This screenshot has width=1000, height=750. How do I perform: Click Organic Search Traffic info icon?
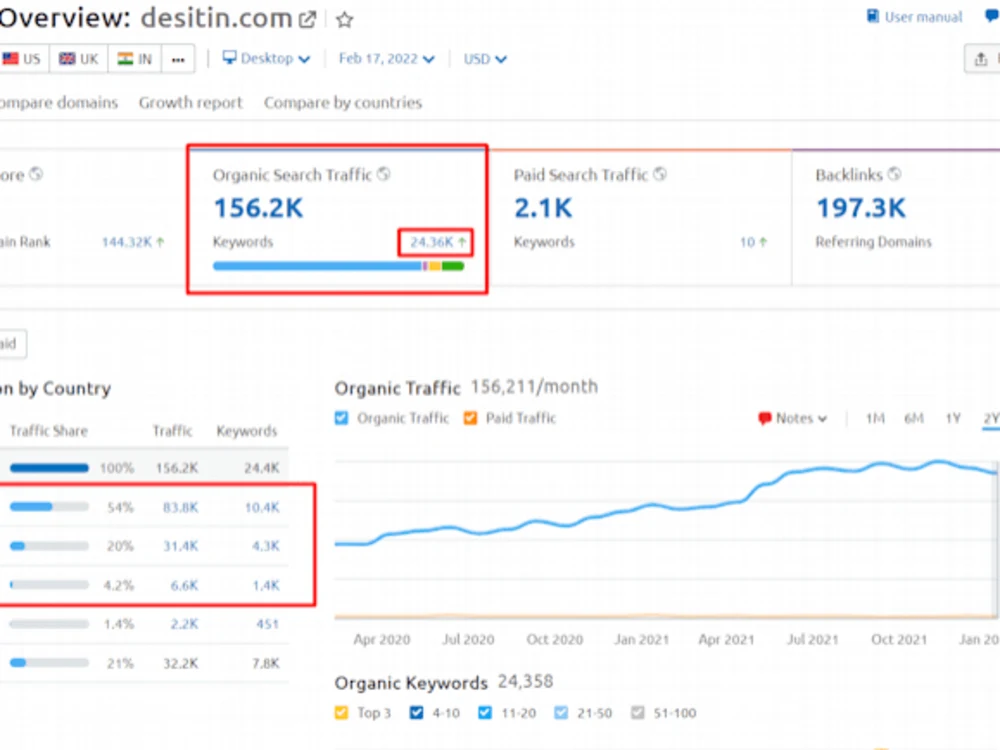pos(383,174)
